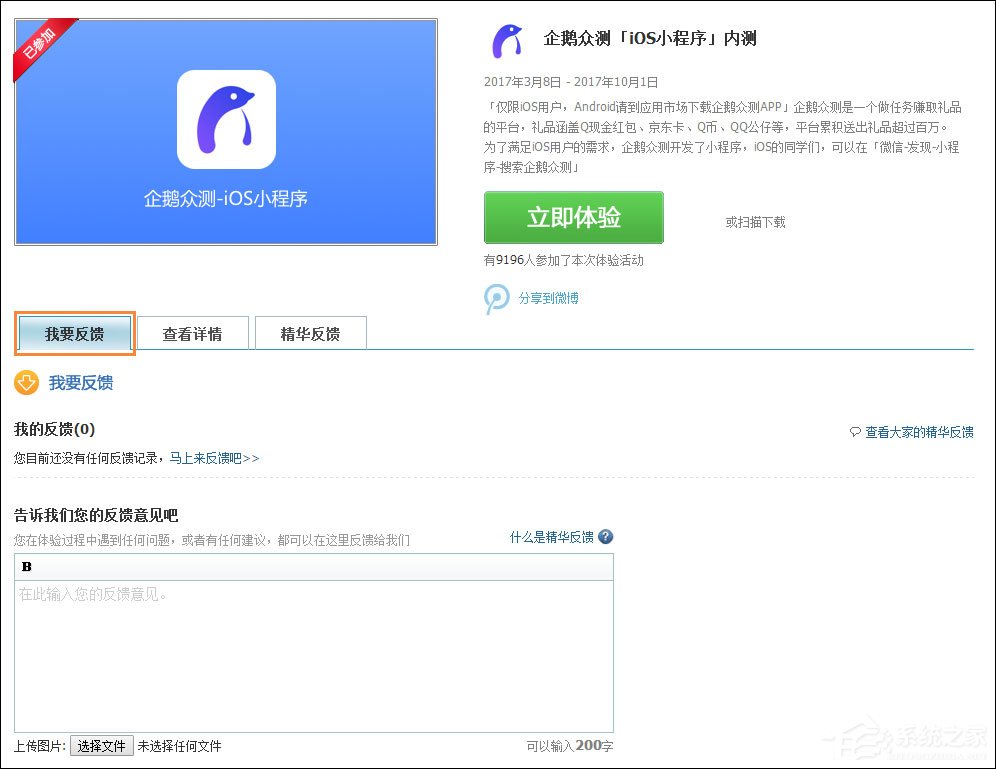Image resolution: width=996 pixels, height=769 pixels.
Task: Click the orange down-arrow feedback icon
Action: tap(25, 383)
